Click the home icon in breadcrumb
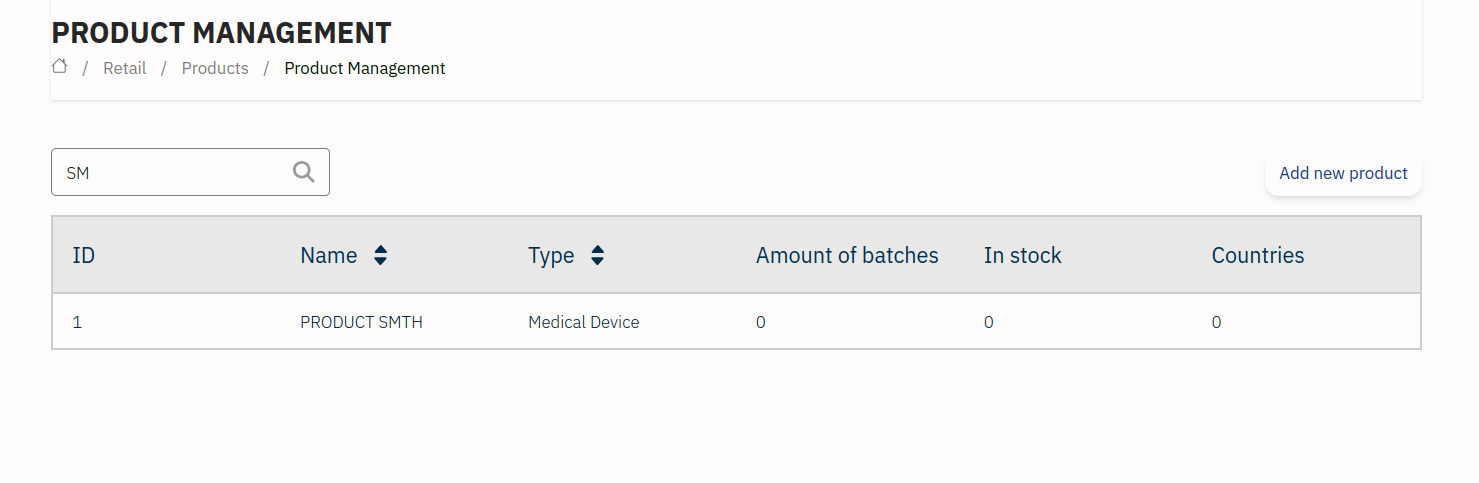The image size is (1479, 483). pyautogui.click(x=60, y=67)
